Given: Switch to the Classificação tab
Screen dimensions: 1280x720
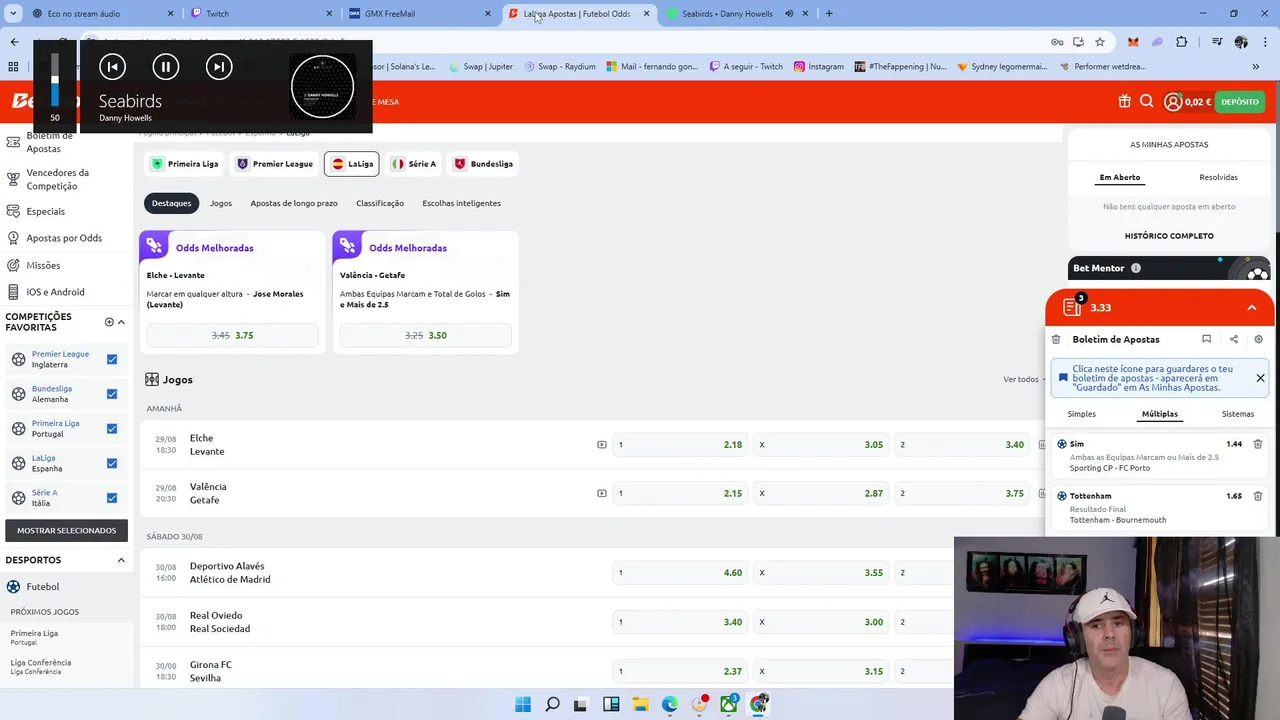Looking at the screenshot, I should pos(380,203).
